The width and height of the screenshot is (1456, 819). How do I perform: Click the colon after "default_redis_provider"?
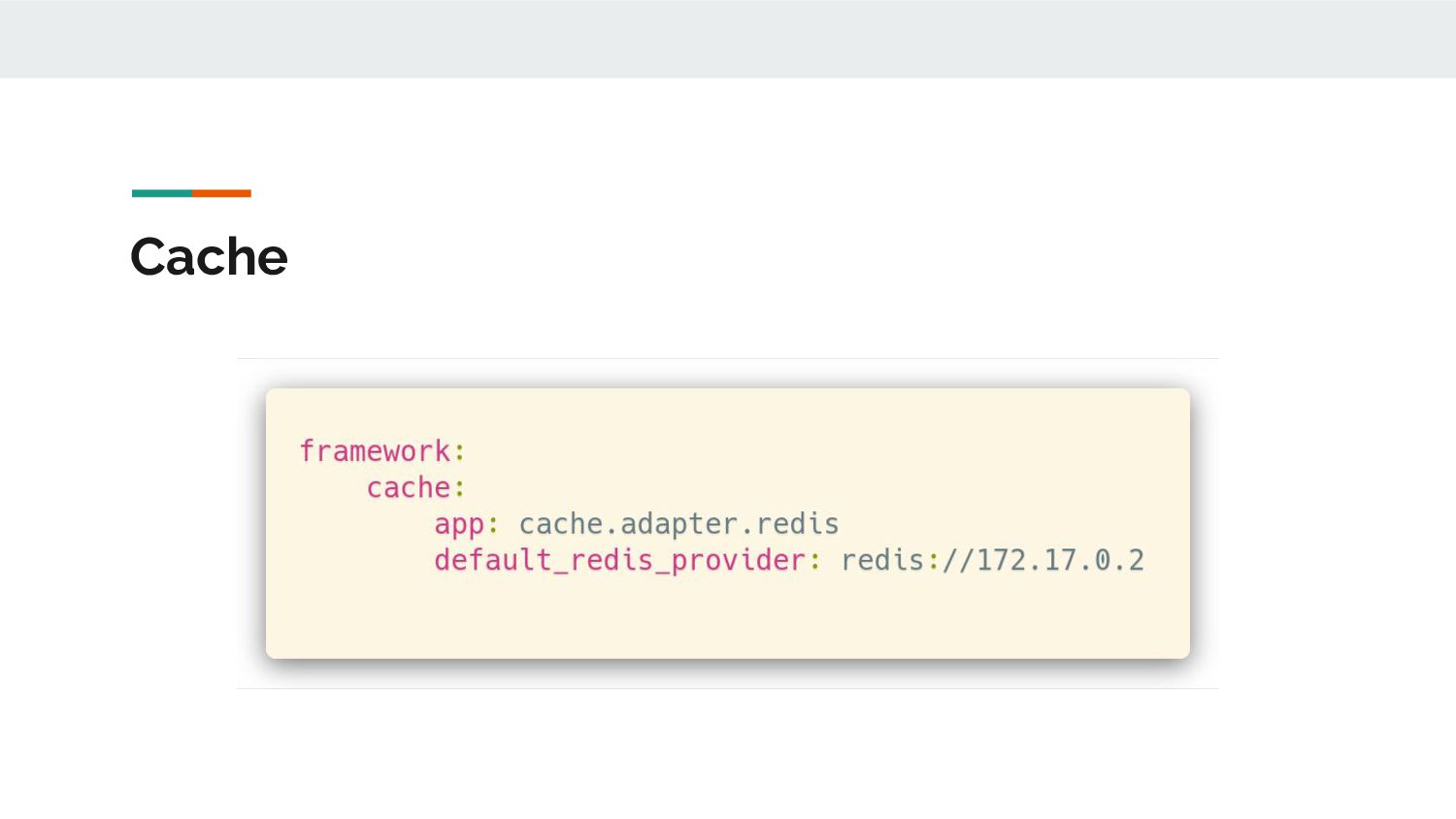coord(815,561)
